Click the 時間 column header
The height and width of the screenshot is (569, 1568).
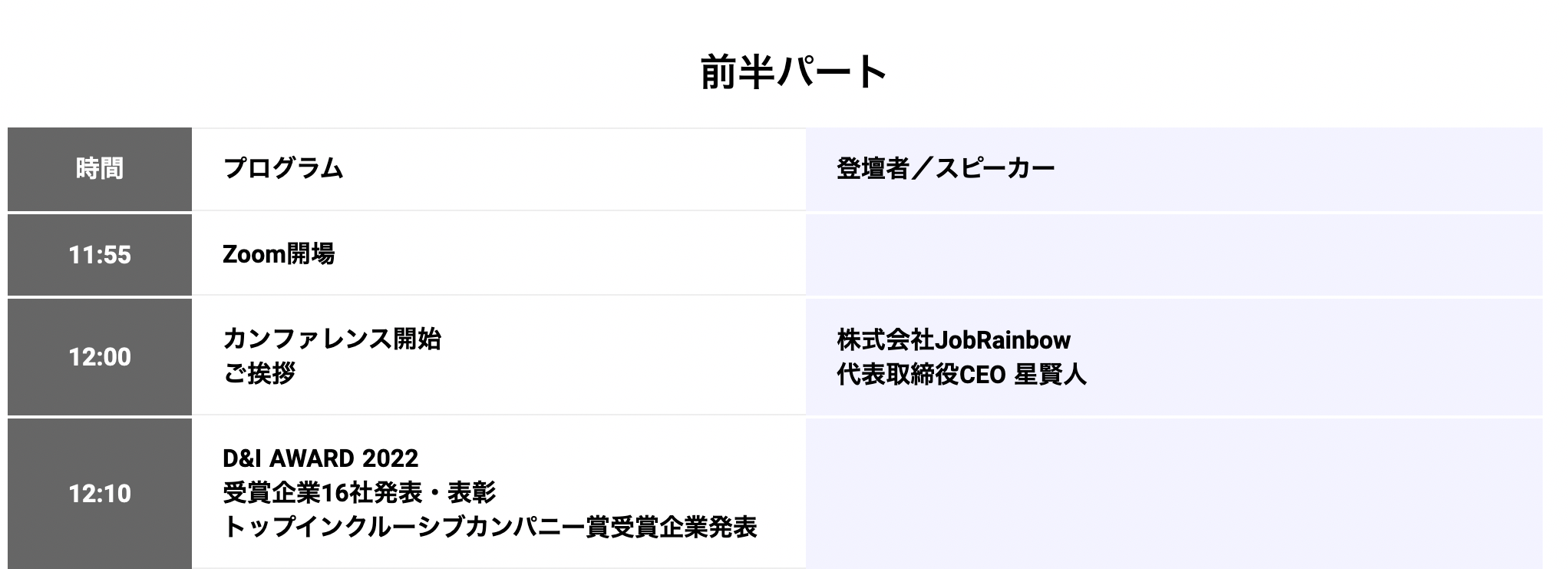(x=100, y=168)
